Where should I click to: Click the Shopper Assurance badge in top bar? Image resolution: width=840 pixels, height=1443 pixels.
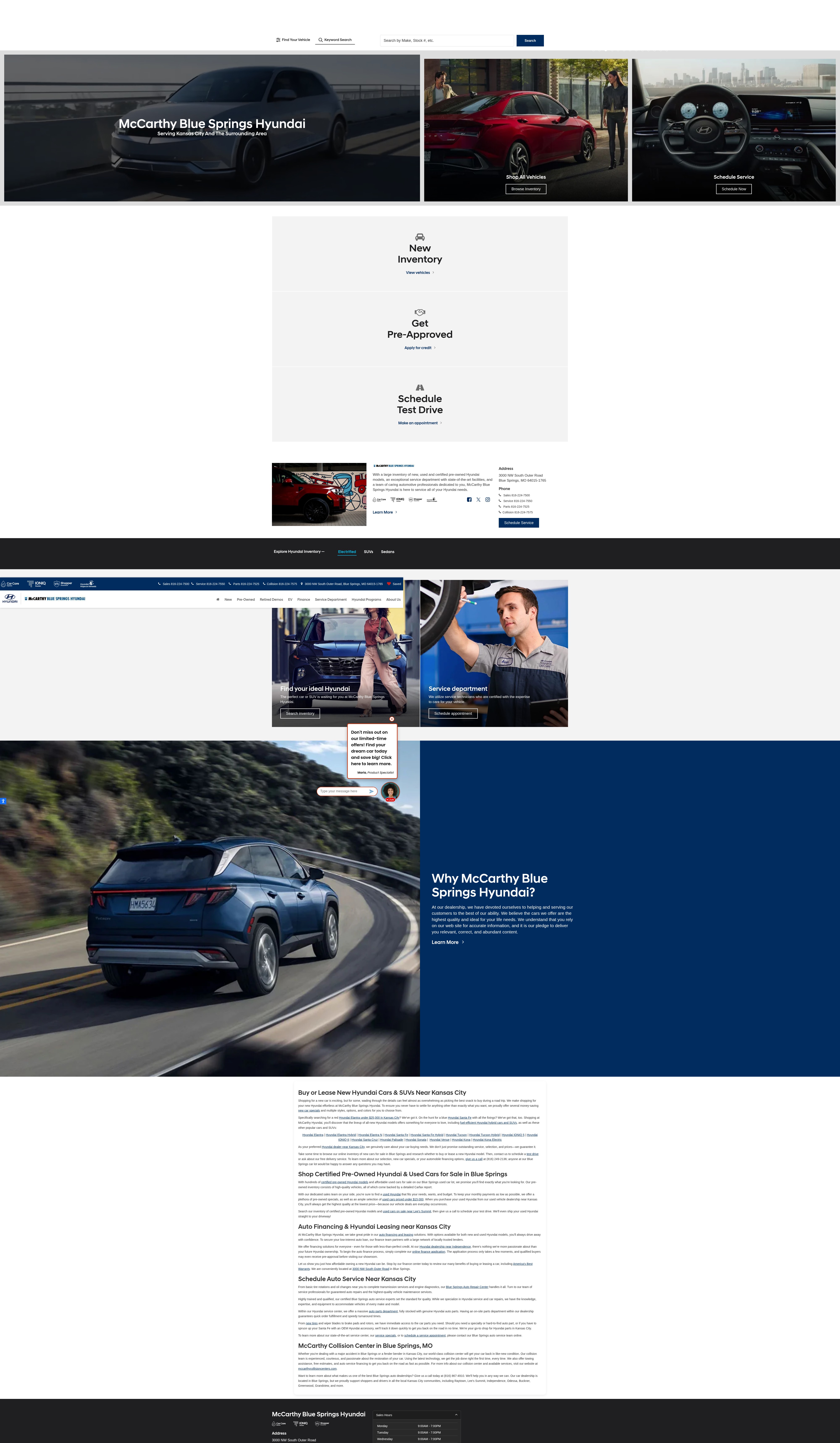click(x=63, y=584)
